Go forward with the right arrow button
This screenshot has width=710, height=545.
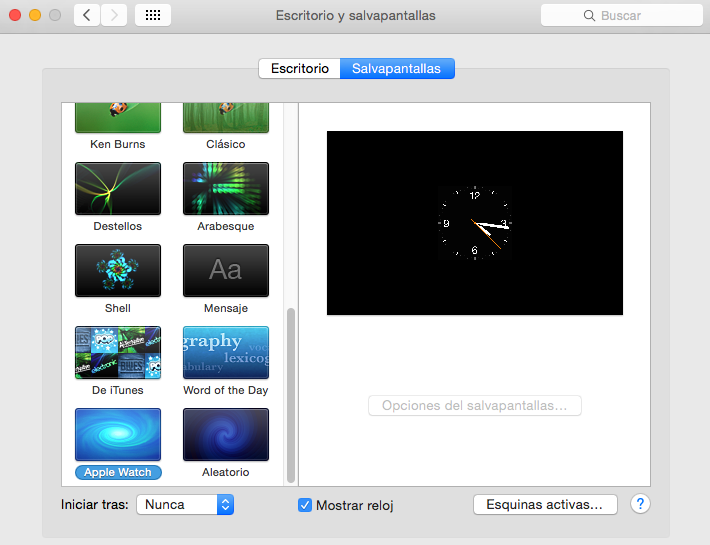tap(114, 15)
